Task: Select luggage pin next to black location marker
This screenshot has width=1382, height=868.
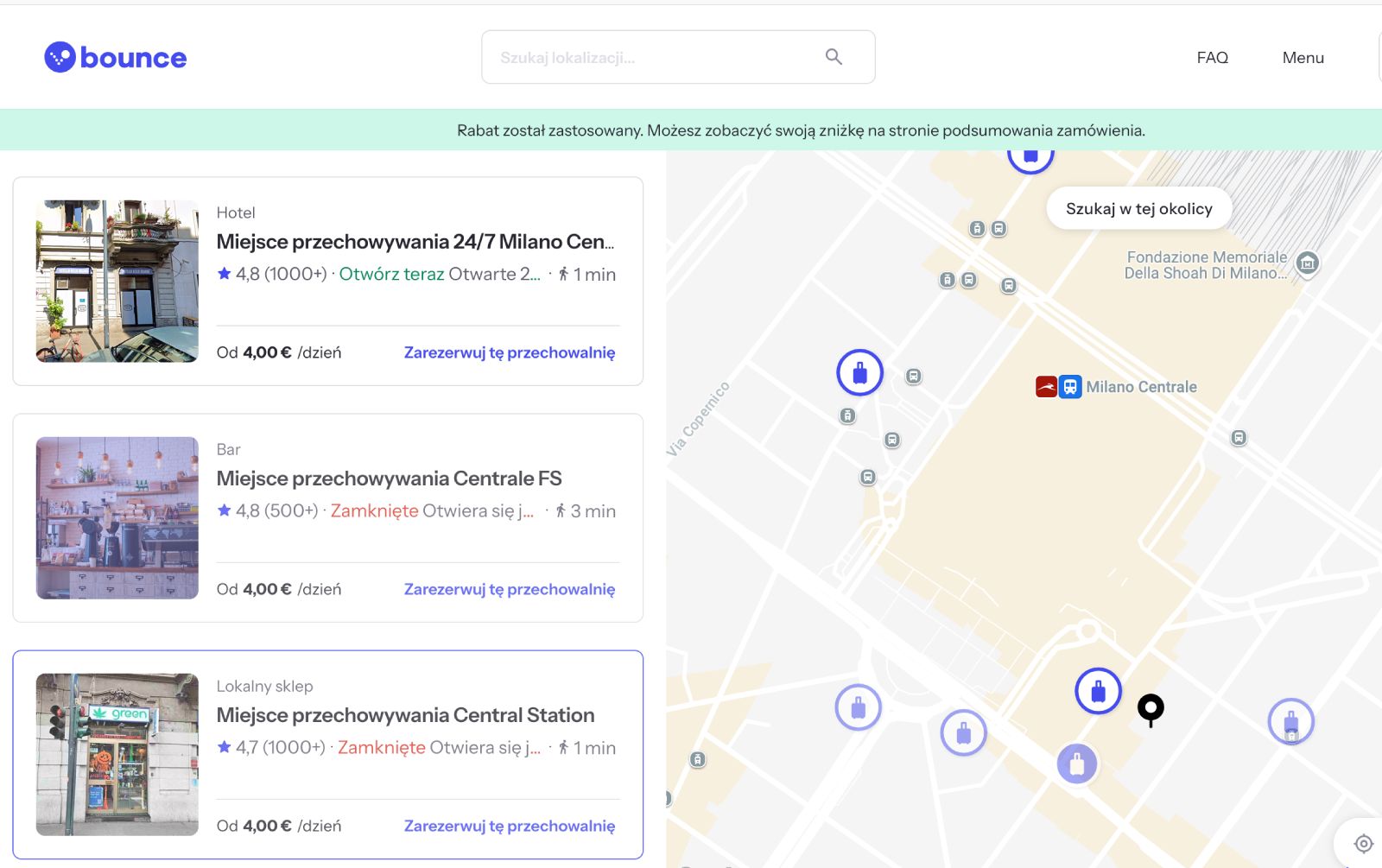Action: coord(1098,691)
